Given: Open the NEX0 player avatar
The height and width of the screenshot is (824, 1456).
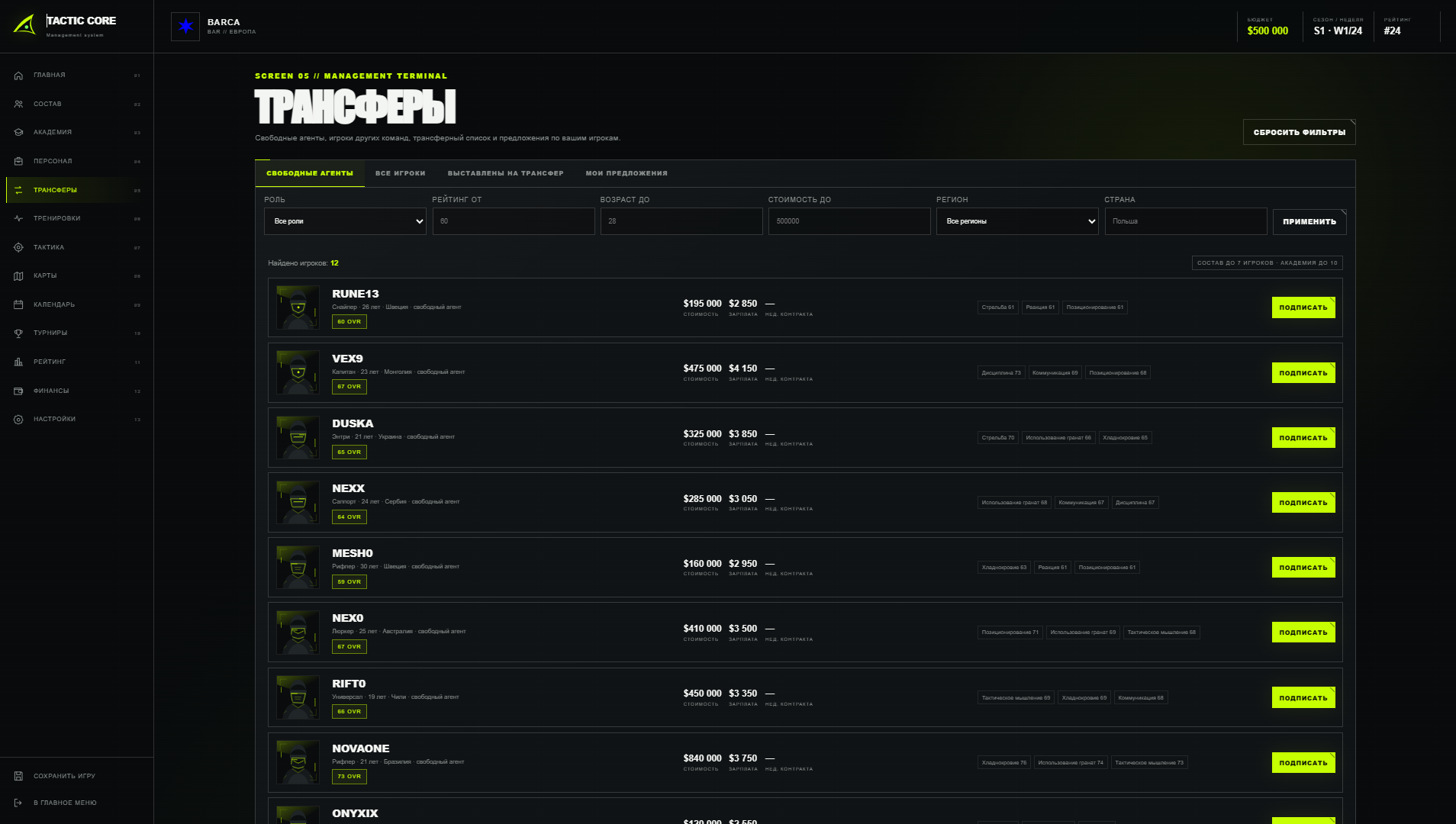Looking at the screenshot, I should [x=298, y=632].
